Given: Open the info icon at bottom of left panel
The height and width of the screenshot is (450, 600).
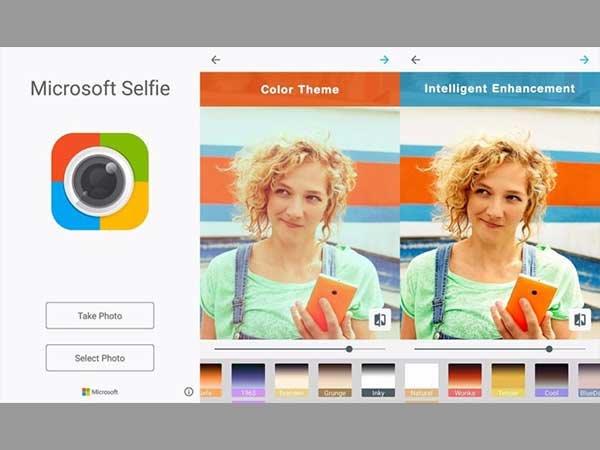Looking at the screenshot, I should 188,392.
